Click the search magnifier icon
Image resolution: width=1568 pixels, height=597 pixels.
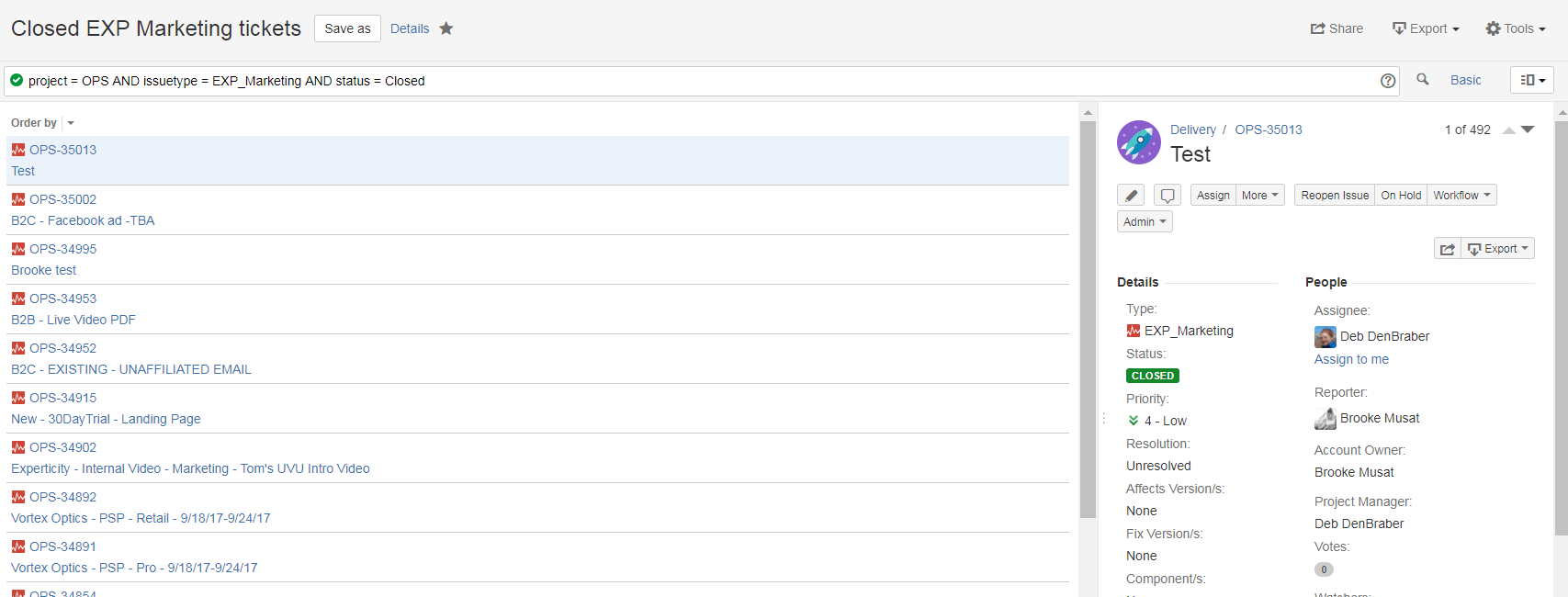(x=1422, y=81)
